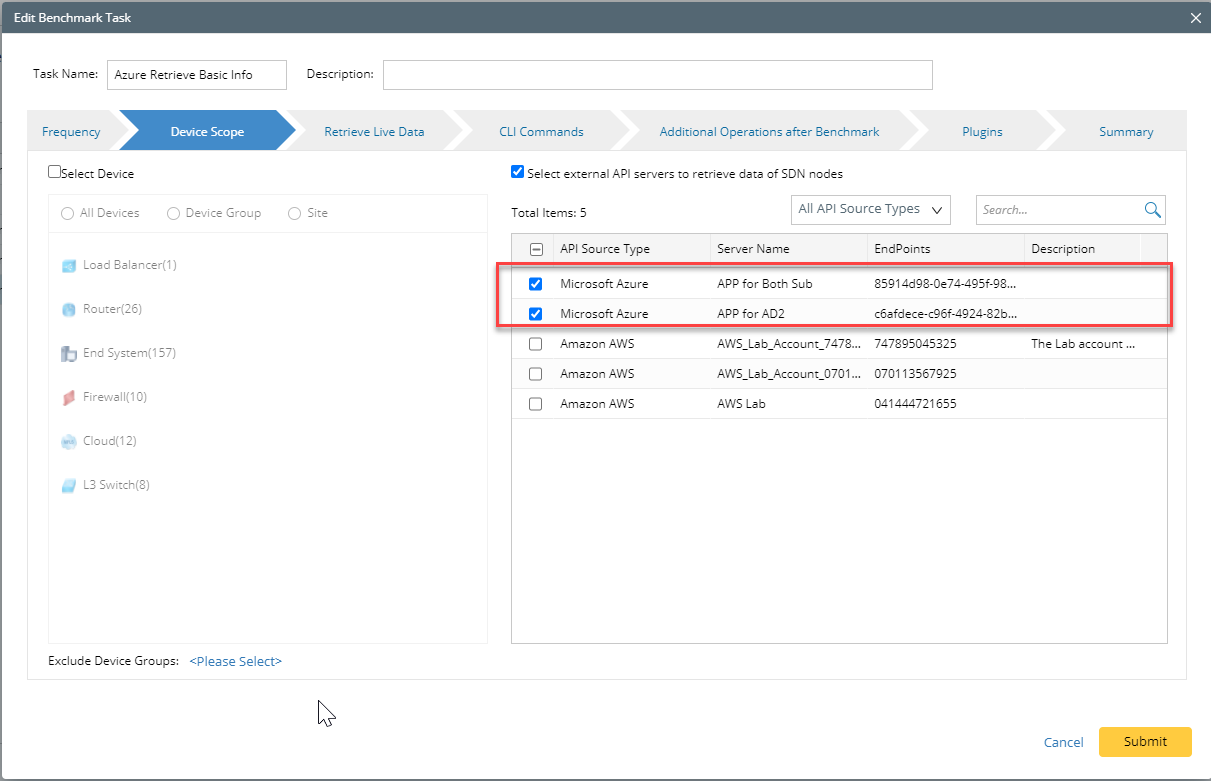The width and height of the screenshot is (1211, 781).
Task: Click endpoint 070113567925 cell
Action: [x=915, y=374]
